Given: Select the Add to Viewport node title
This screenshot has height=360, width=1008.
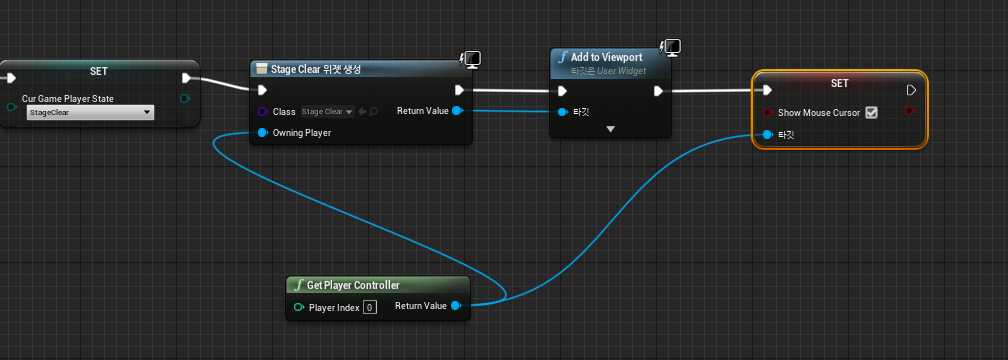Looking at the screenshot, I should 606,57.
